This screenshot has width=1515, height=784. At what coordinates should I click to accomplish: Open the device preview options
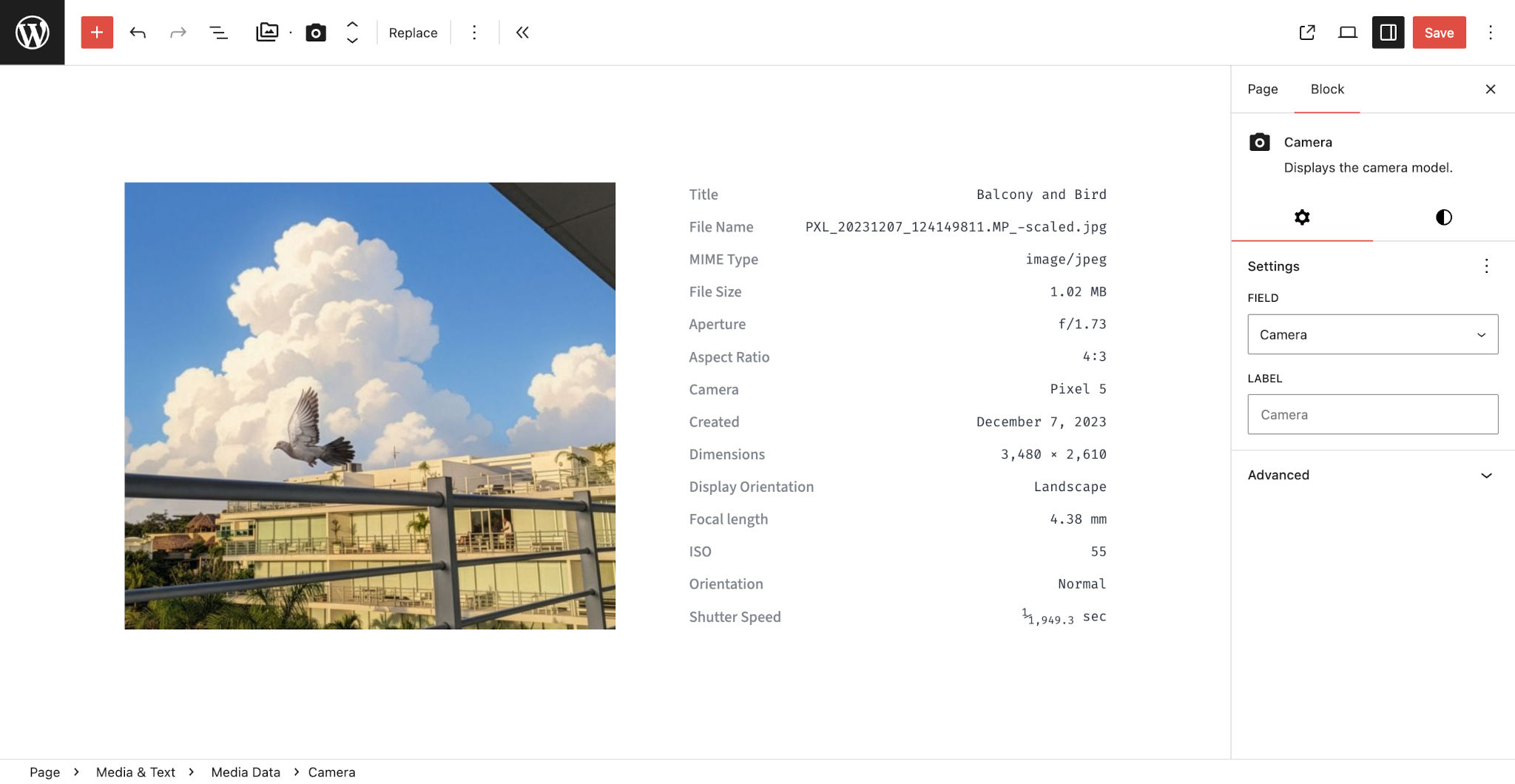(x=1348, y=33)
